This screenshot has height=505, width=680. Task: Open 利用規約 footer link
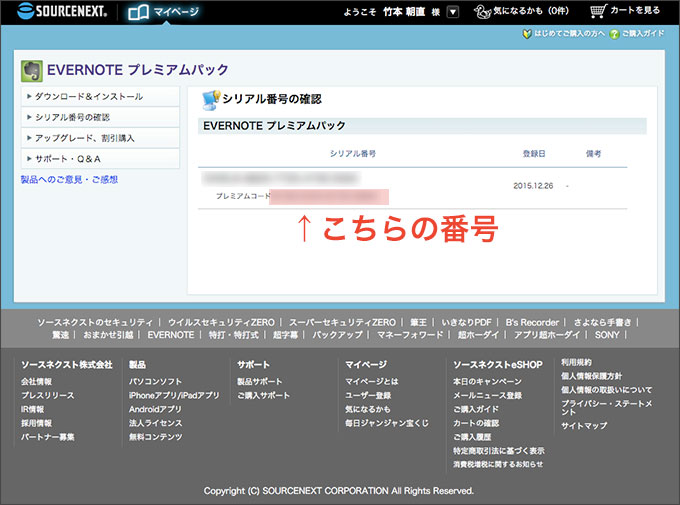pos(576,362)
